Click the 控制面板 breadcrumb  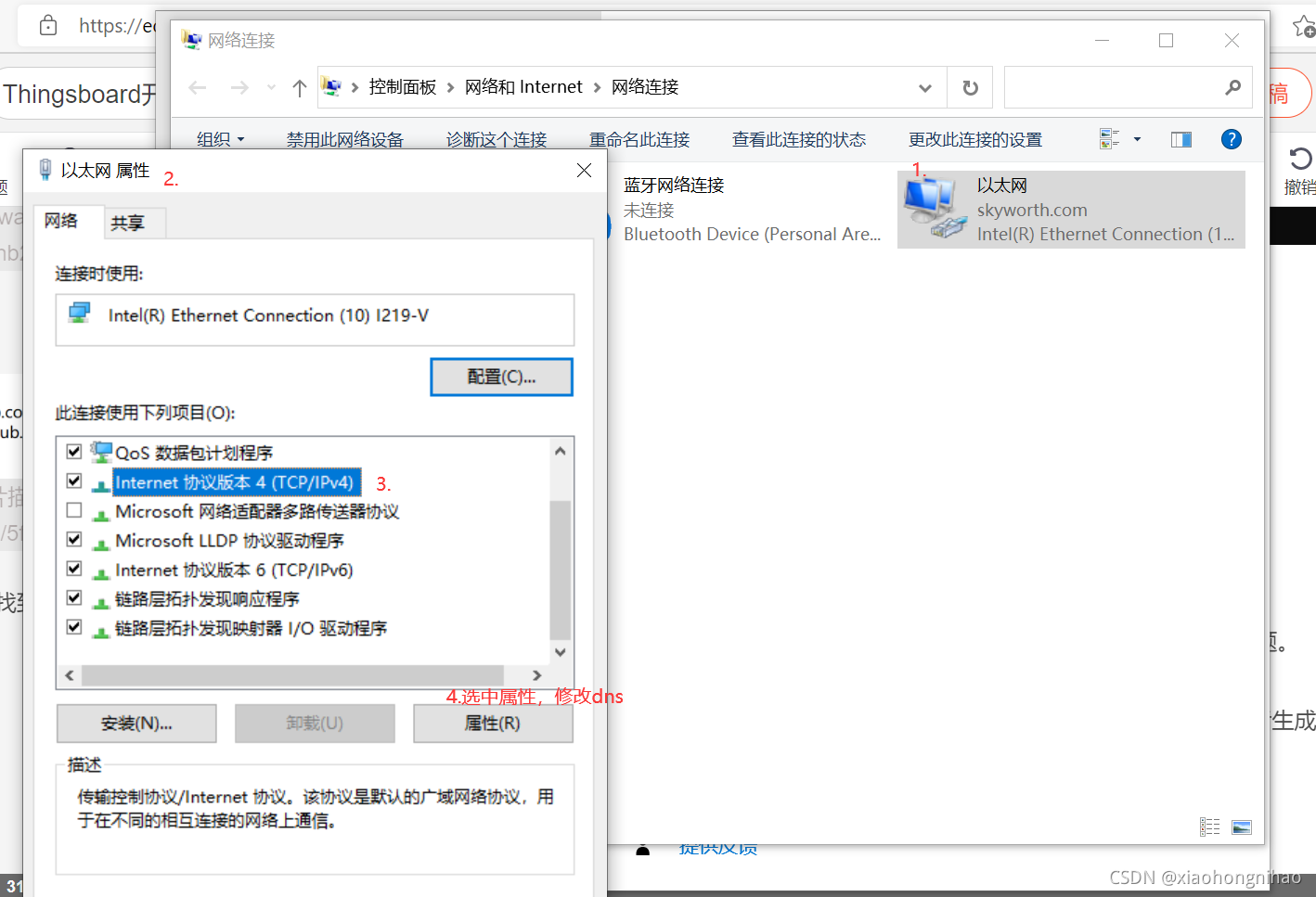point(403,87)
